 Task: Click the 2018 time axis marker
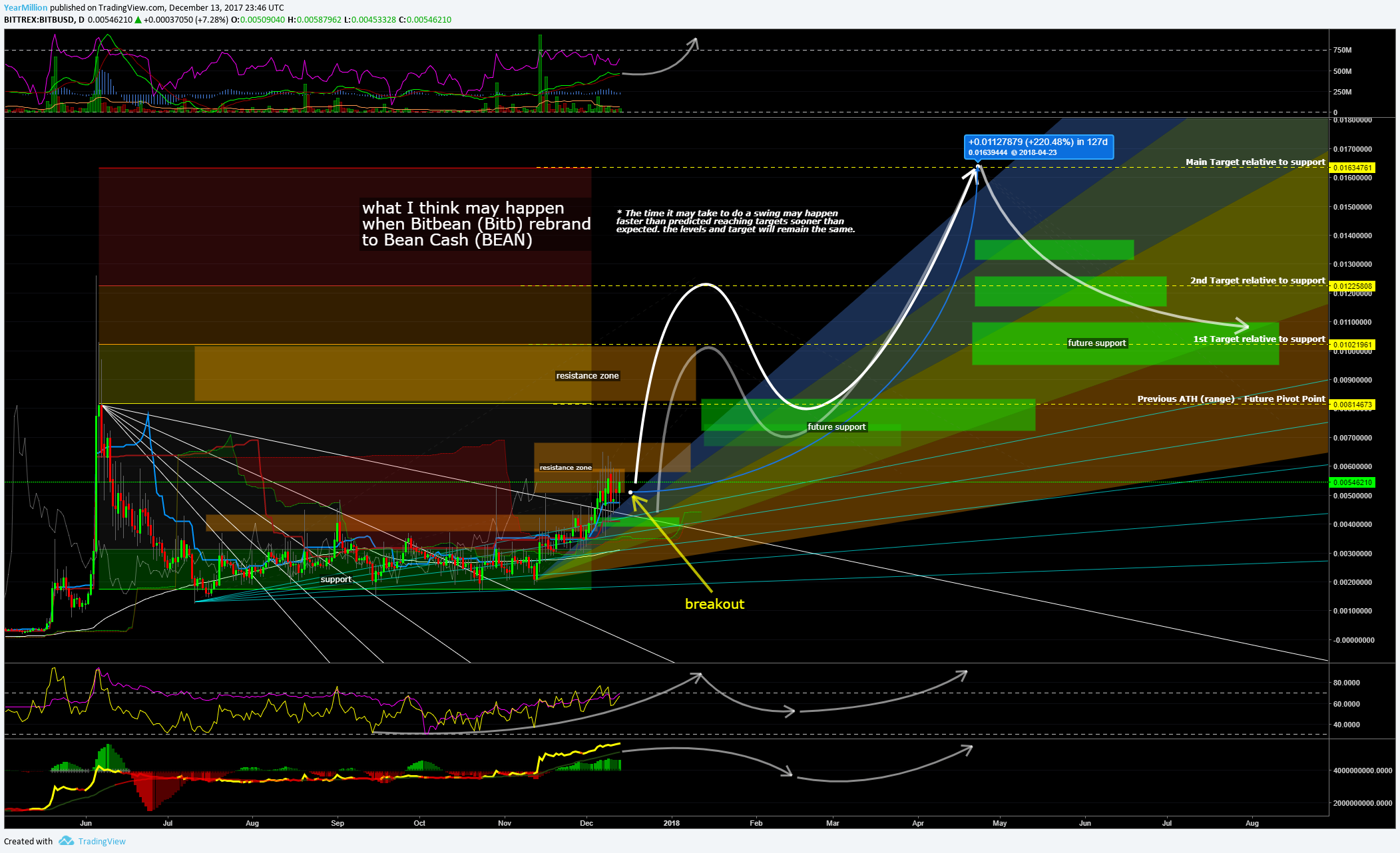click(672, 823)
